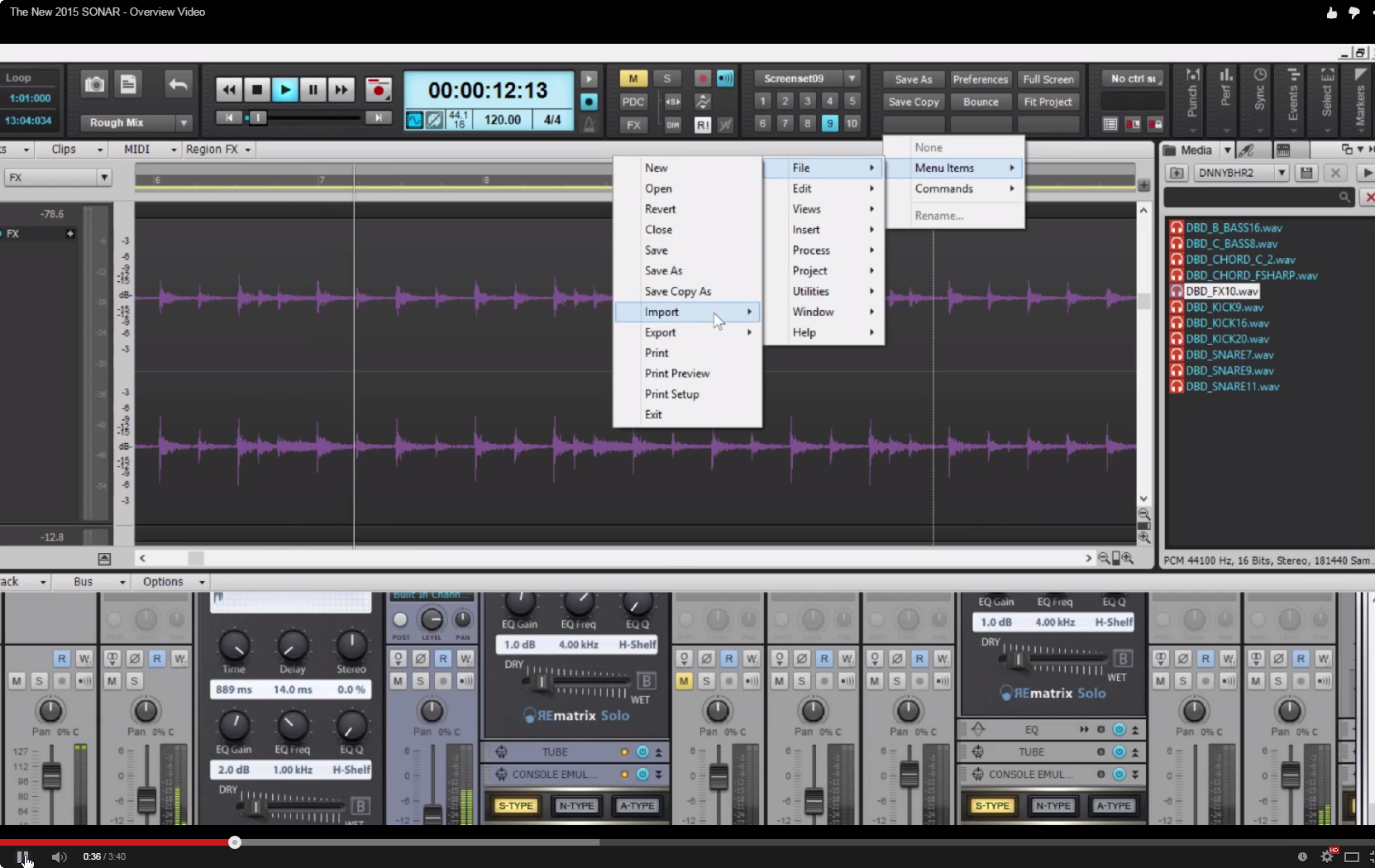Click the rewind transport button
The height and width of the screenshot is (868, 1375).
(x=229, y=89)
